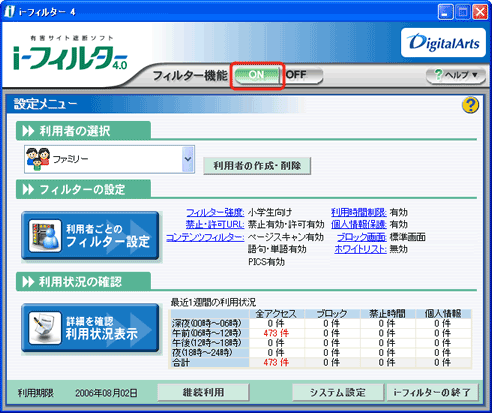Click the 継続利用 button
Image resolution: width=492 pixels, height=413 pixels.
point(203,392)
